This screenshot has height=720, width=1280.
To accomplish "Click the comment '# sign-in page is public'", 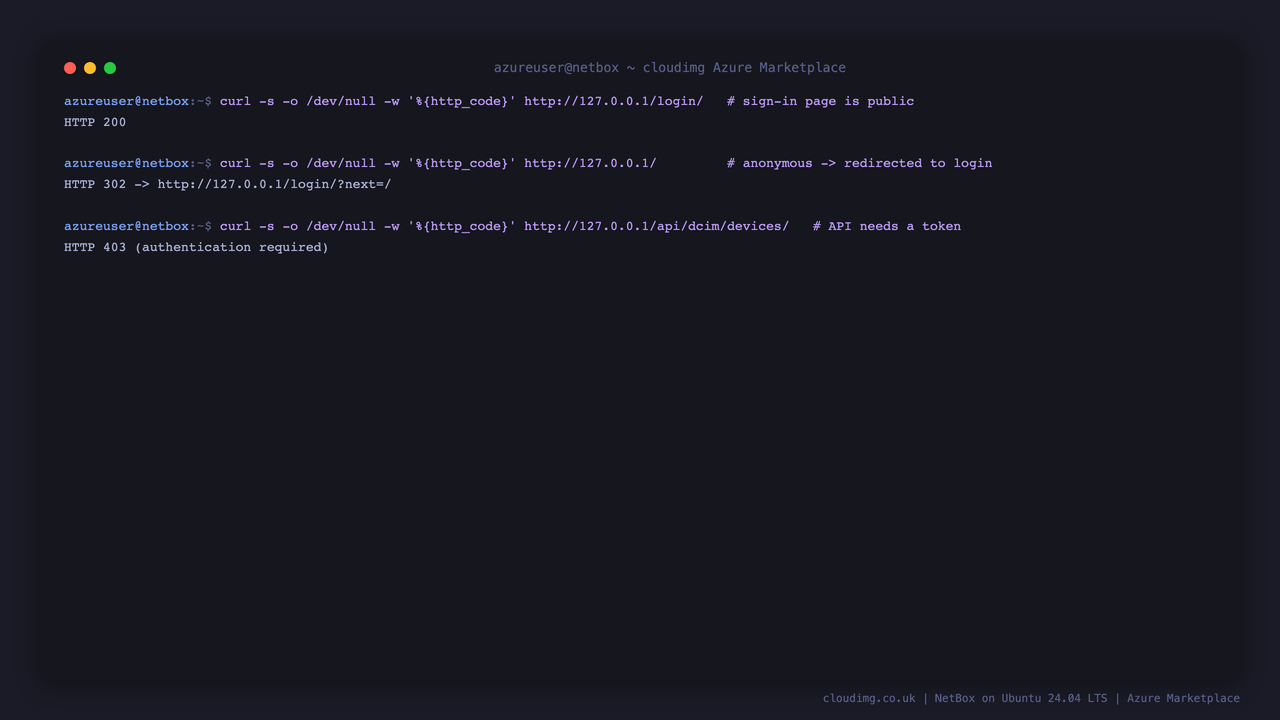I will click(x=821, y=101).
